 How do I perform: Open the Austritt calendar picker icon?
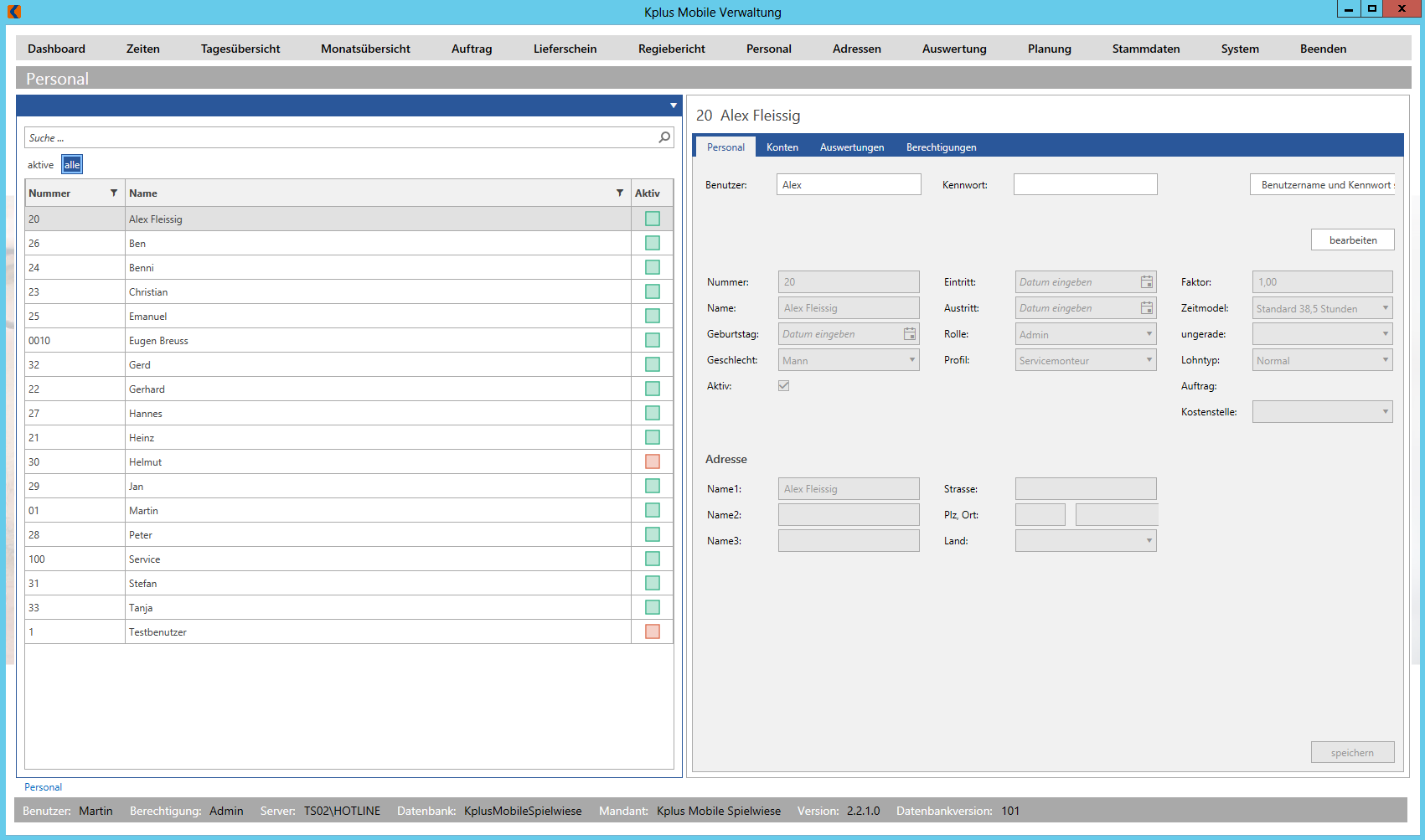pyautogui.click(x=1147, y=308)
